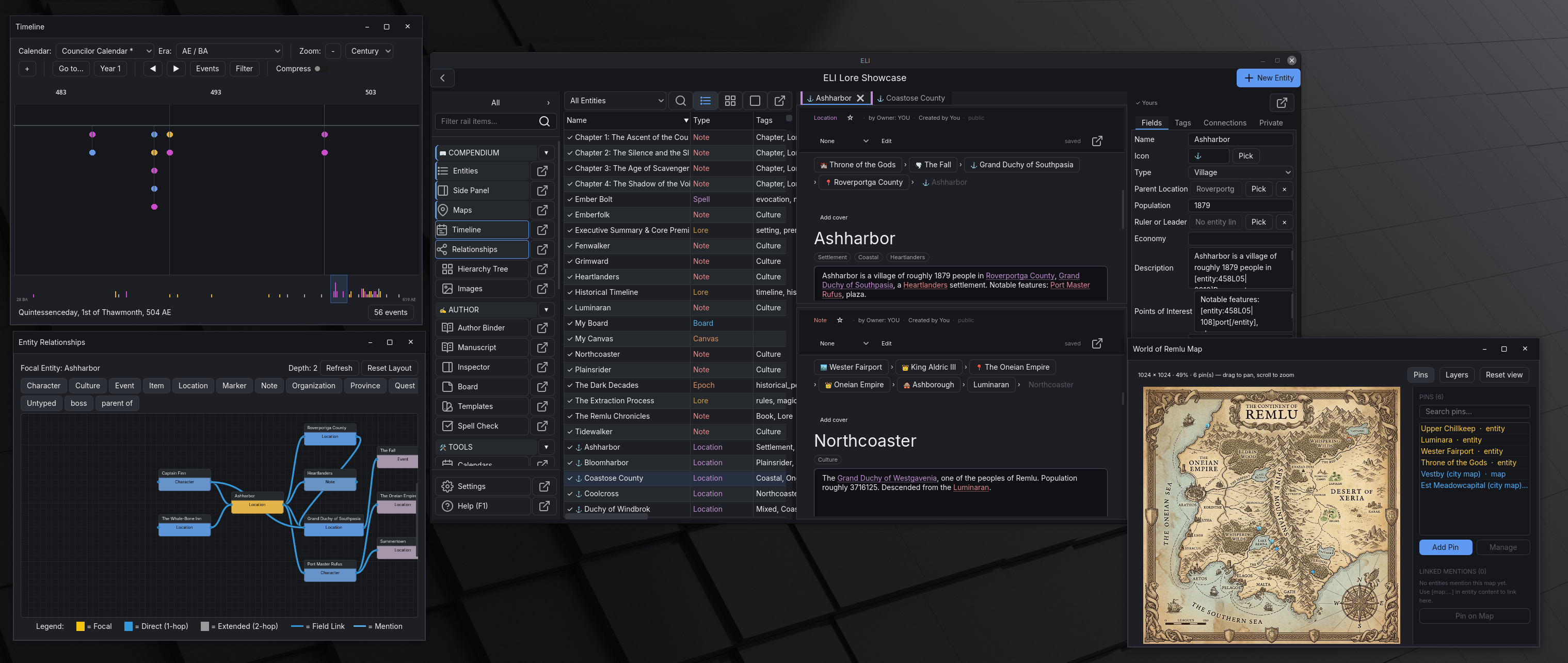Step the timeline back with the left arrow
The width and height of the screenshot is (1568, 663).
coord(153,69)
